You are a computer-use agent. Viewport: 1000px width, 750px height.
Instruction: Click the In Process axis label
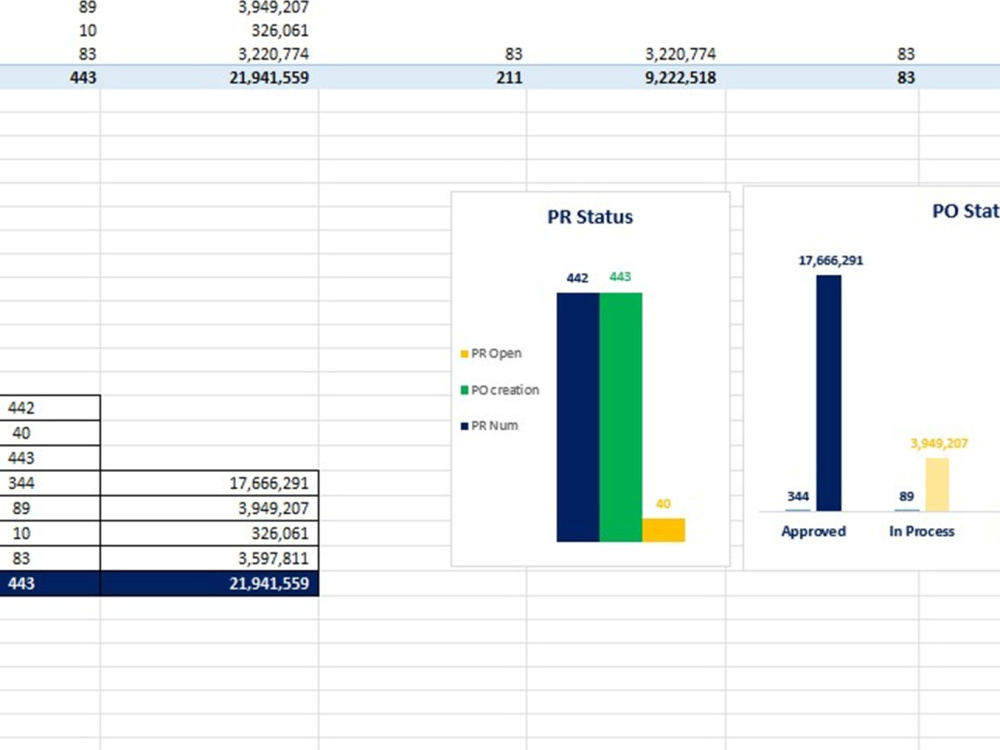tap(922, 531)
